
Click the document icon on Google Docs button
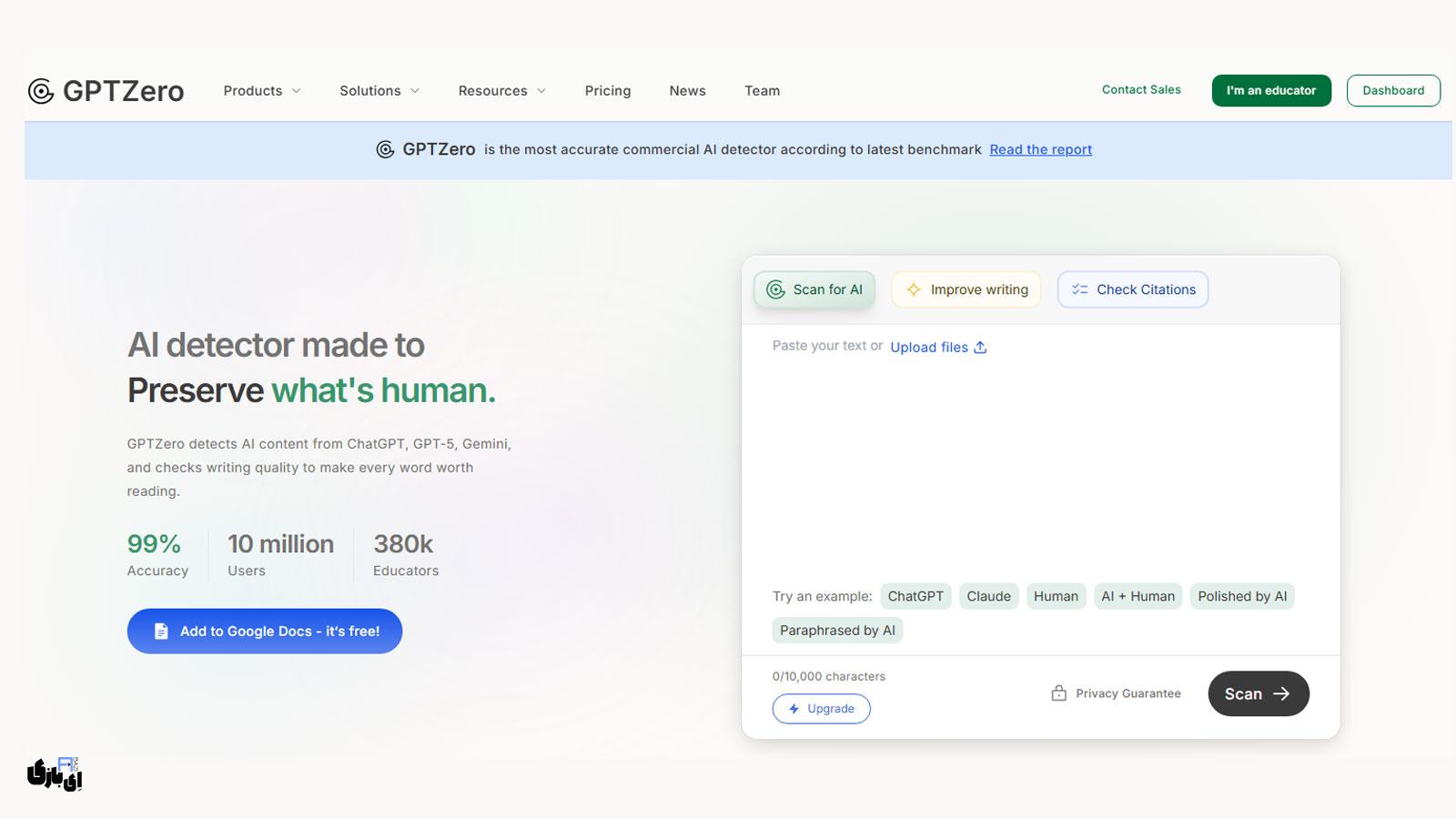point(161,630)
